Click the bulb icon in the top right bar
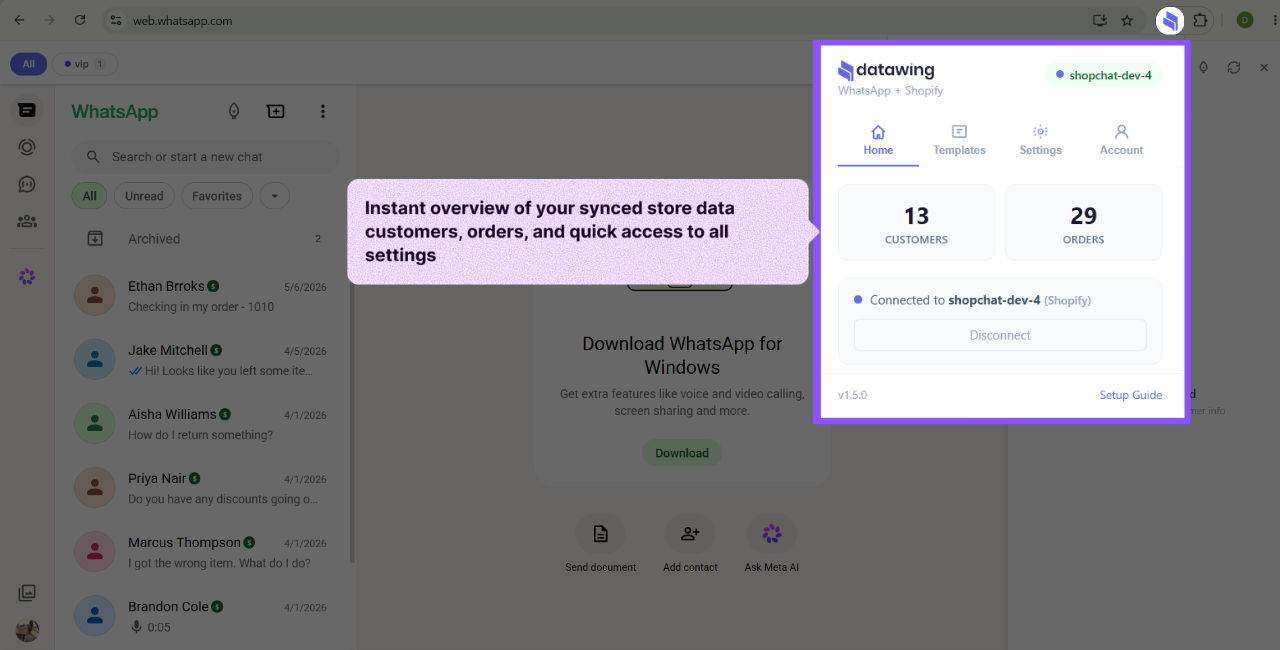The width and height of the screenshot is (1280, 650). (1204, 67)
